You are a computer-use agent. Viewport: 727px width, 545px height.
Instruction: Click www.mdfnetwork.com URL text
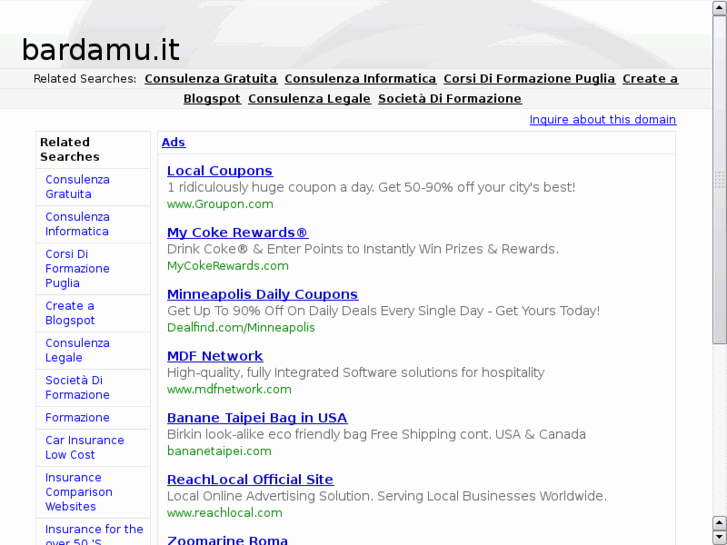[x=229, y=389]
